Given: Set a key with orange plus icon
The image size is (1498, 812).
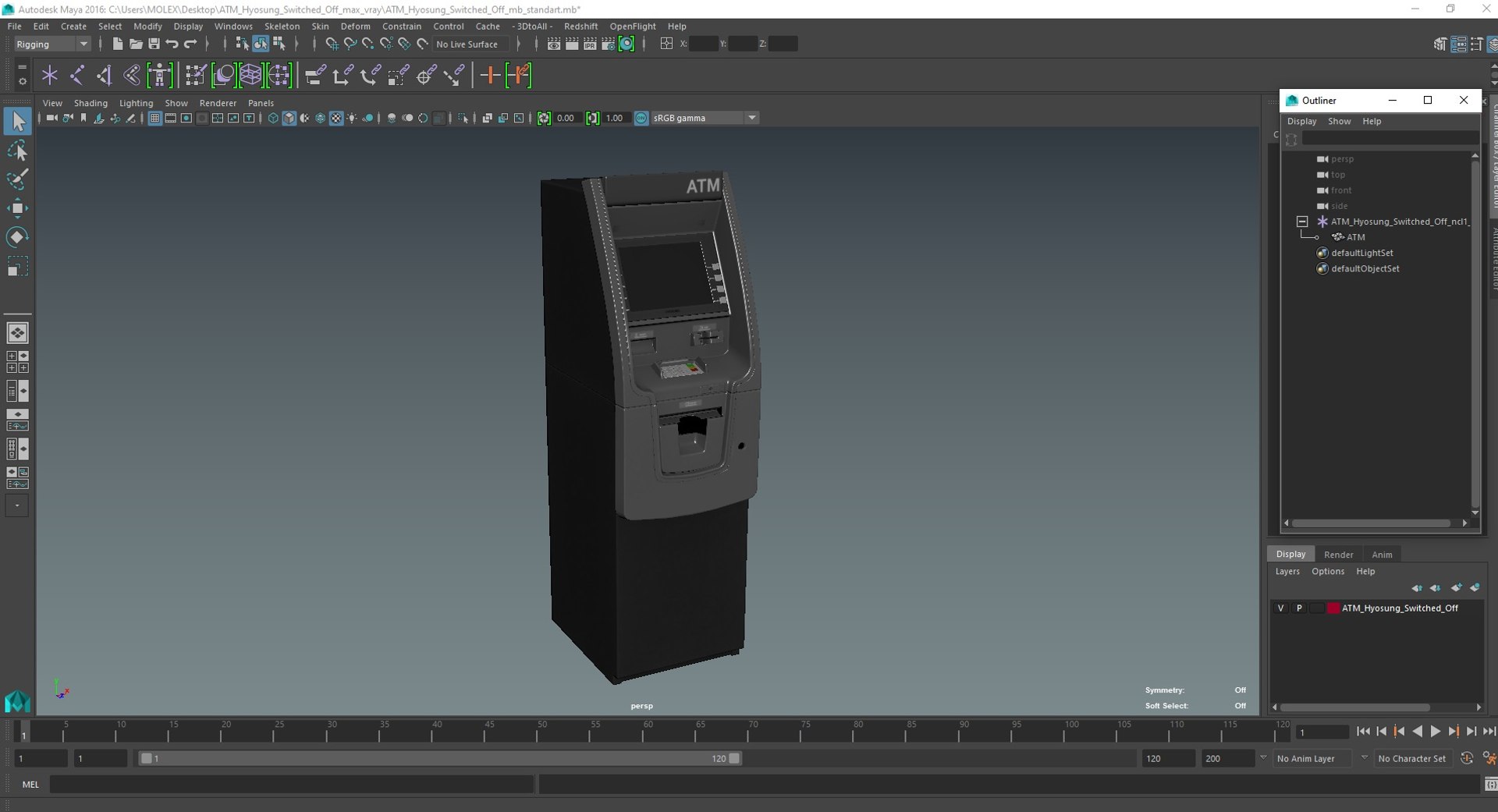Looking at the screenshot, I should pyautogui.click(x=490, y=76).
